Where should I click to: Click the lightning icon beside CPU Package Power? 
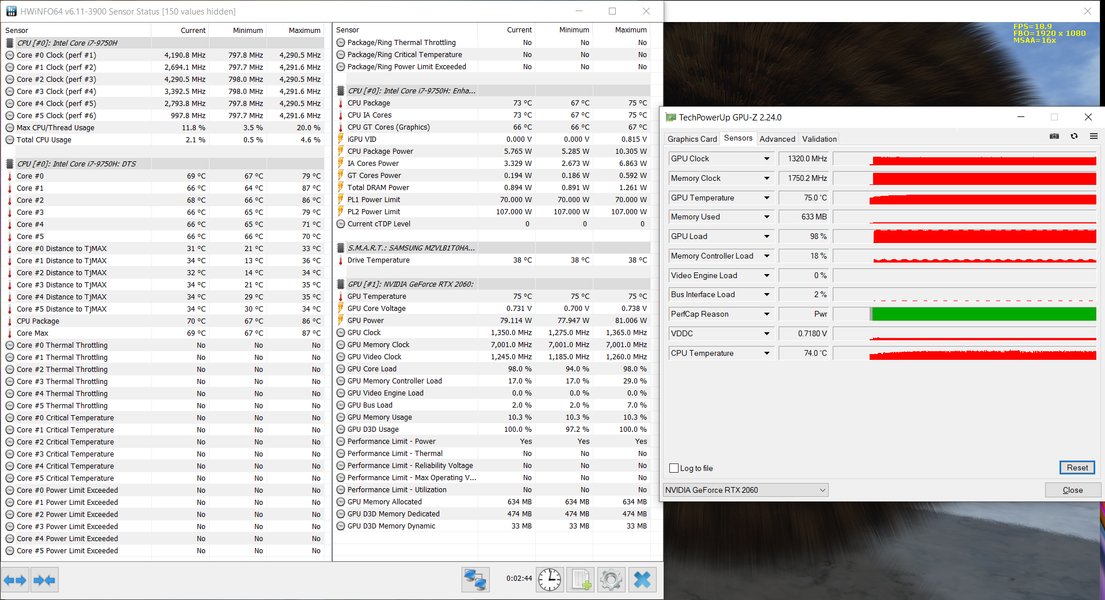341,152
